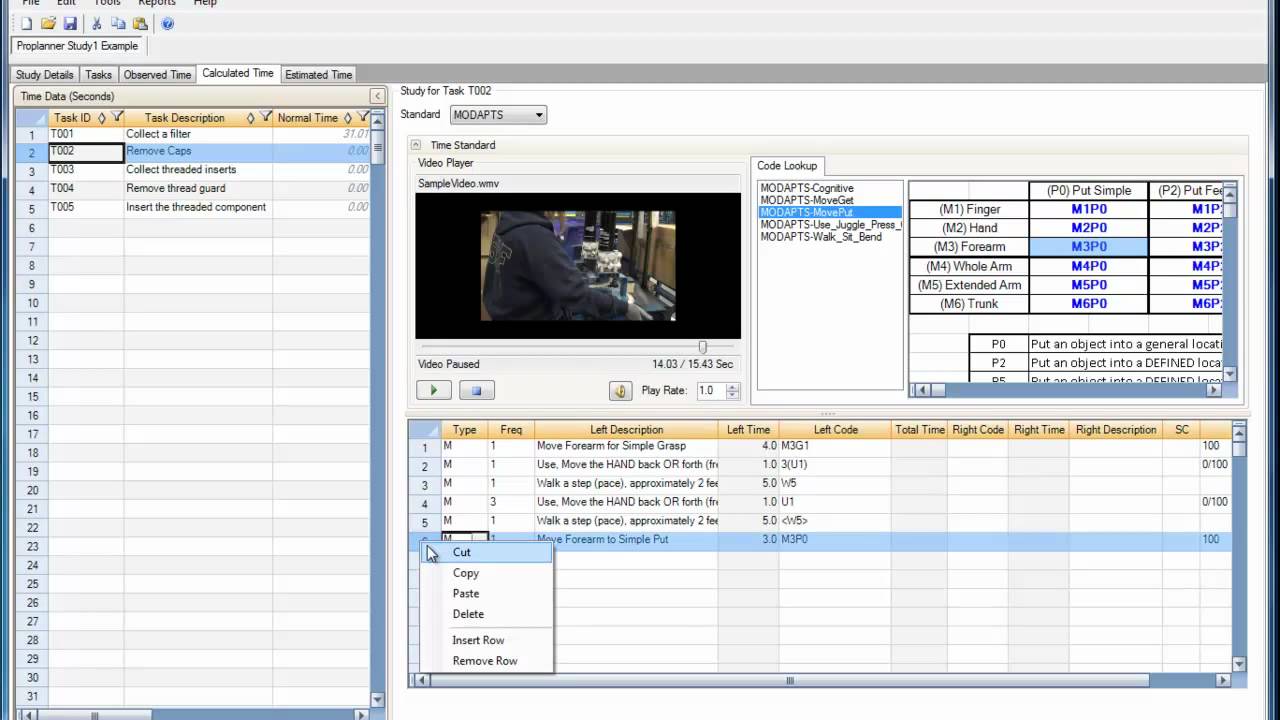Open the Tools menu
The width and height of the screenshot is (1280, 720).
click(x=107, y=3)
